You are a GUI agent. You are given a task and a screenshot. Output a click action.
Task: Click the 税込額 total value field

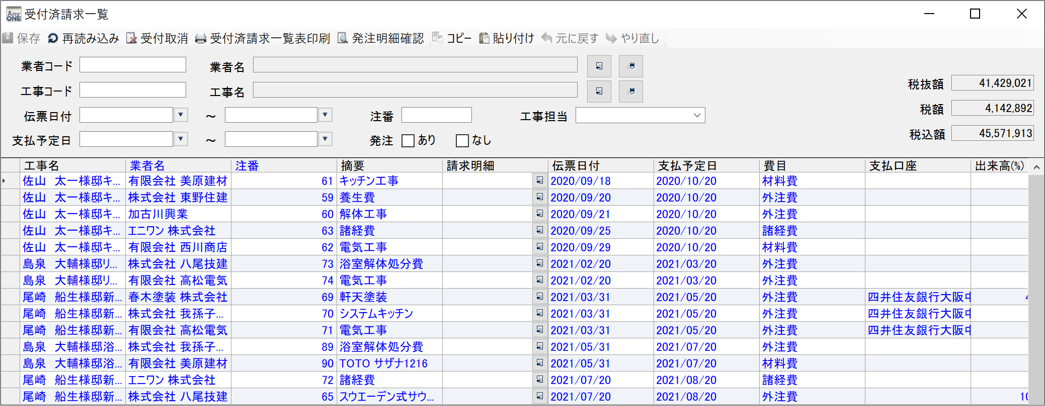tap(992, 134)
